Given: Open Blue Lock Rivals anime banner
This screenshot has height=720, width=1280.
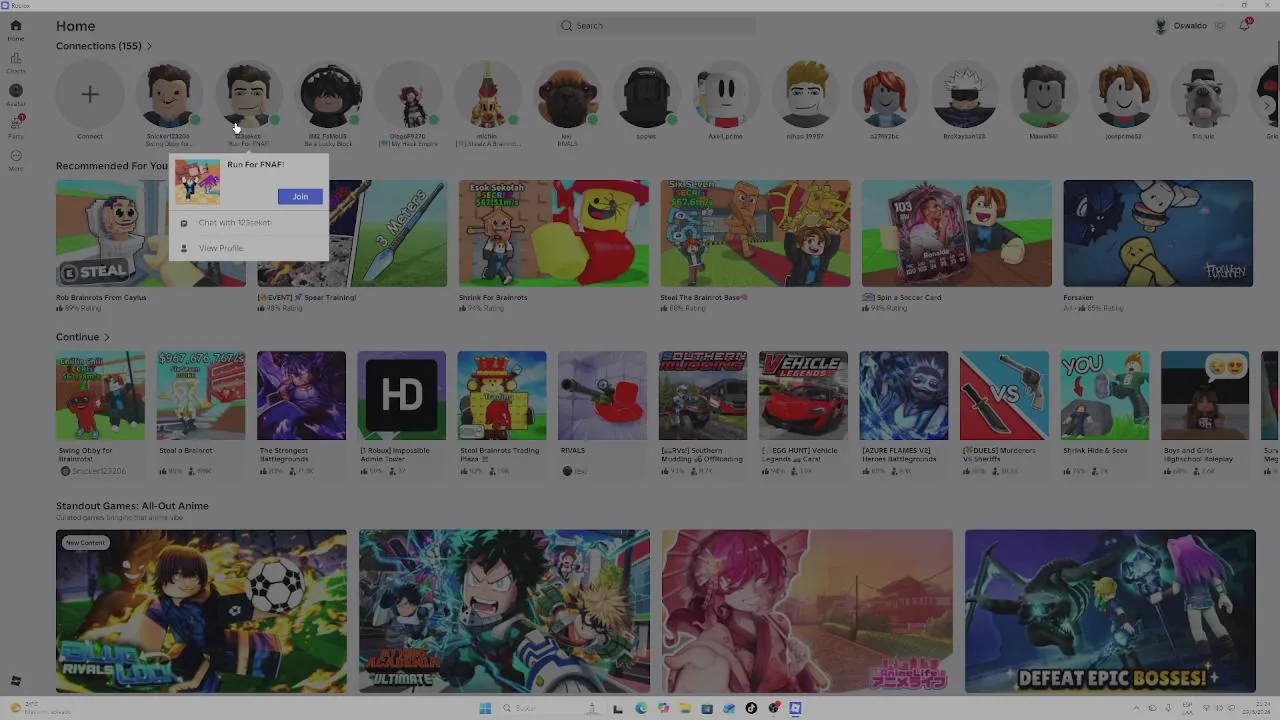Looking at the screenshot, I should (201, 611).
